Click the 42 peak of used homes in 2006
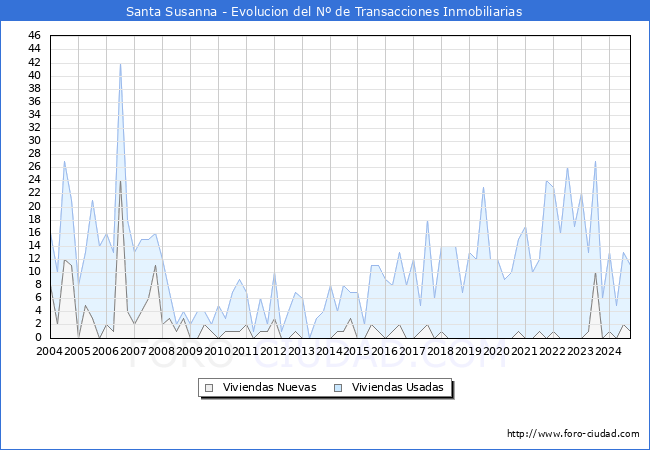This screenshot has height=450, width=650. pos(120,63)
